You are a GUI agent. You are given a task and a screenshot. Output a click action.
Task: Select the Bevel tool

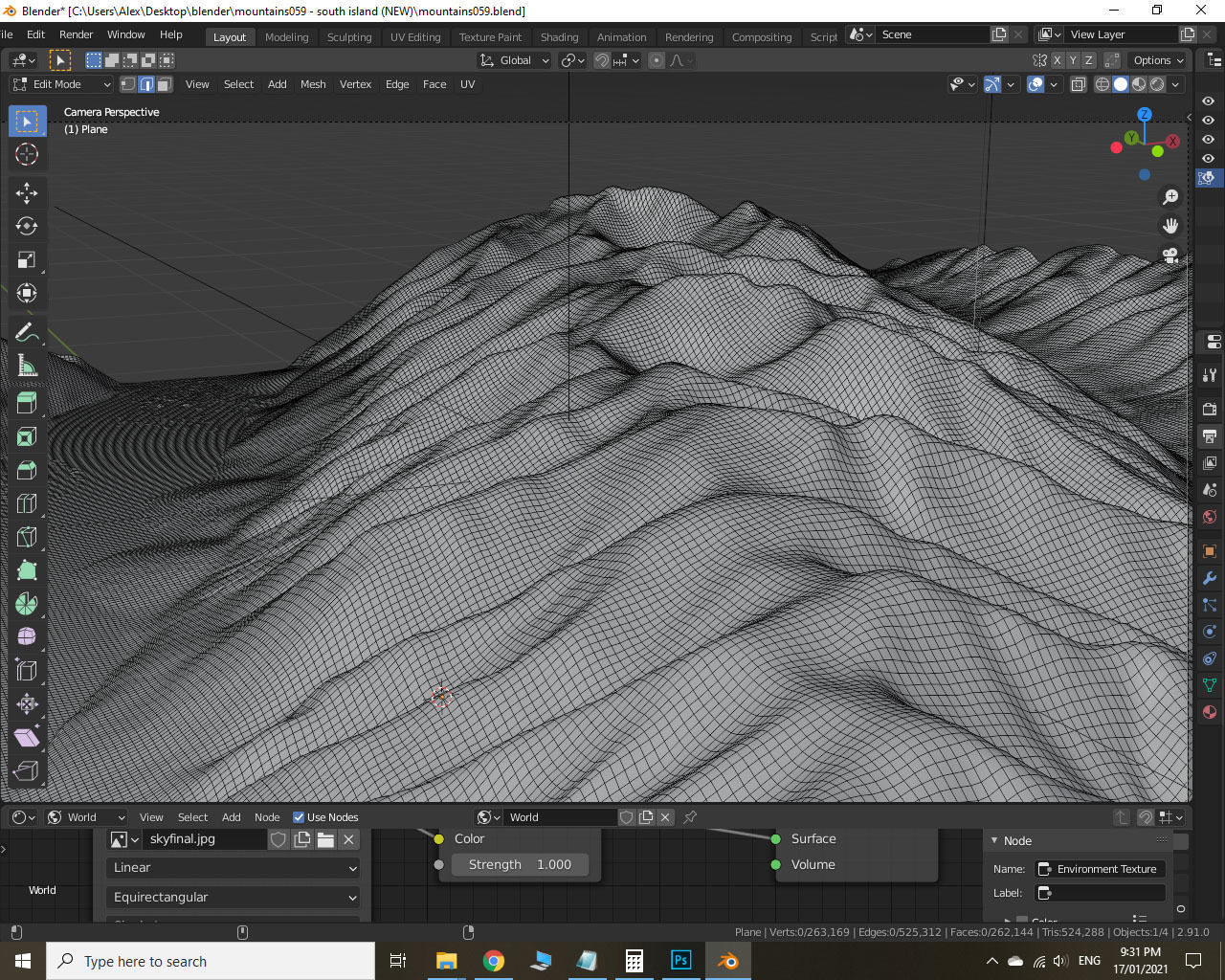(x=27, y=470)
